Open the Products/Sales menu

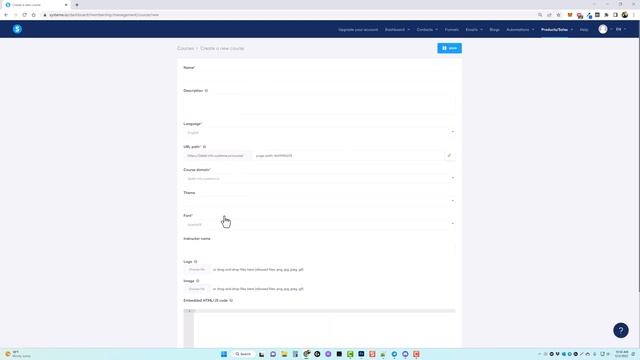pos(557,29)
